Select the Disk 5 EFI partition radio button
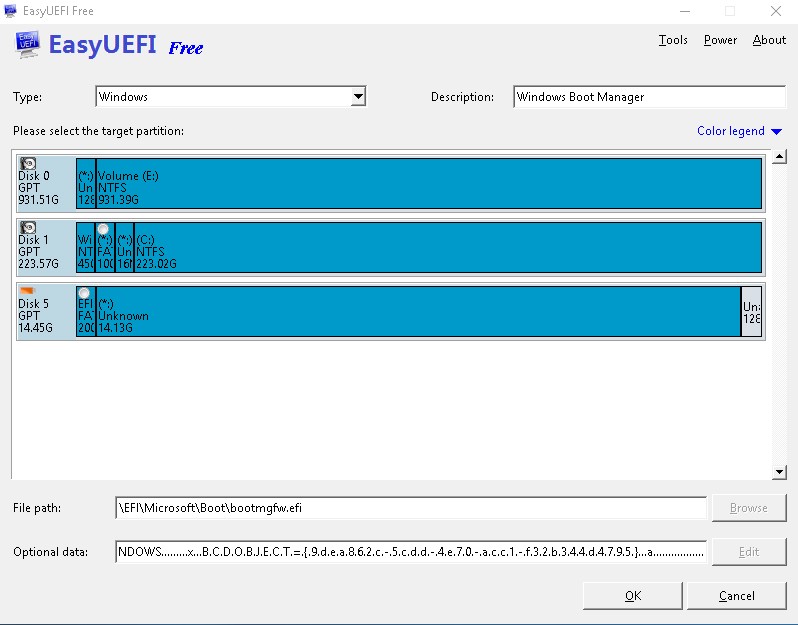This screenshot has width=798, height=625. click(x=84, y=293)
